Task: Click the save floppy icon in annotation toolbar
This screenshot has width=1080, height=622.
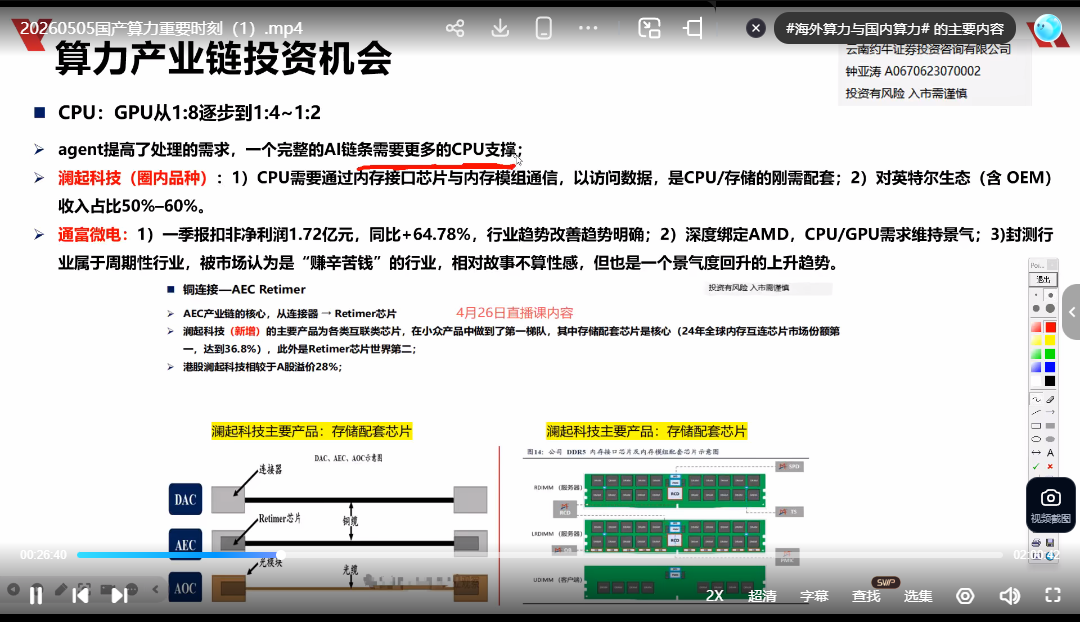Action: pyautogui.click(x=1050, y=543)
